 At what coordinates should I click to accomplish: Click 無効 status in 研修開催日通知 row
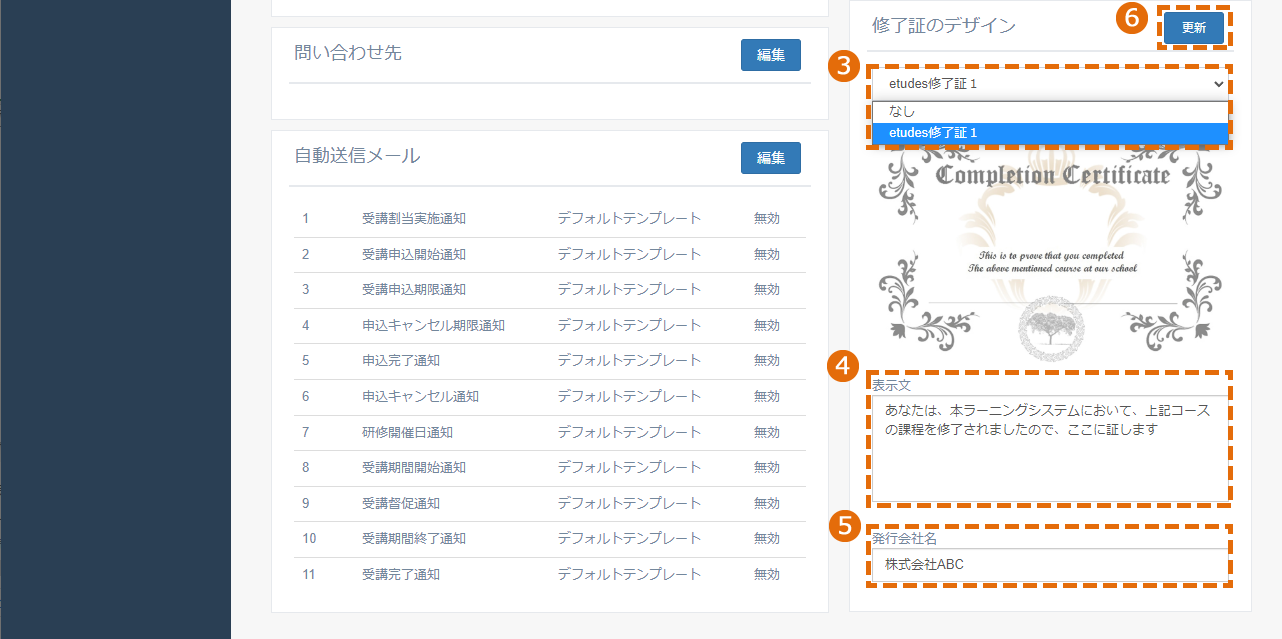(x=766, y=433)
